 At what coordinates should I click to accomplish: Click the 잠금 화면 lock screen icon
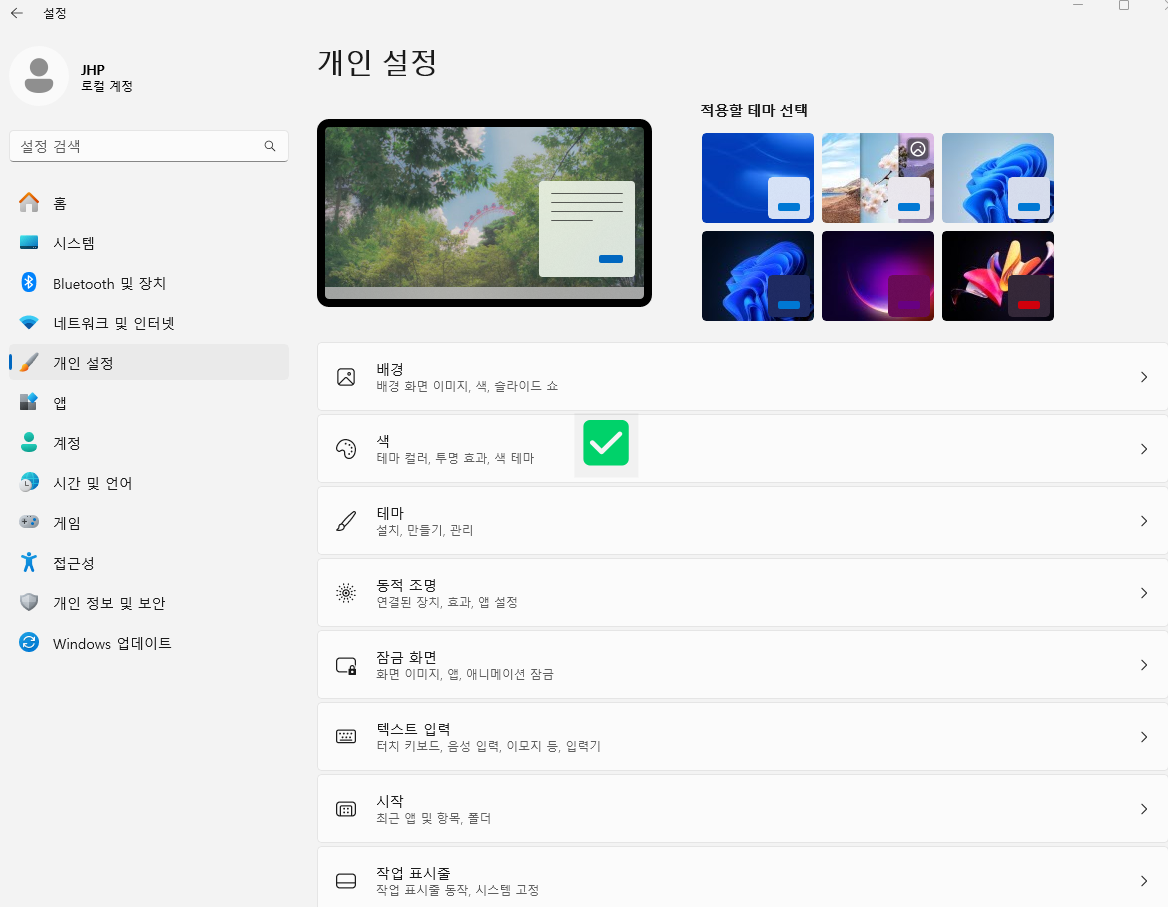click(x=346, y=665)
